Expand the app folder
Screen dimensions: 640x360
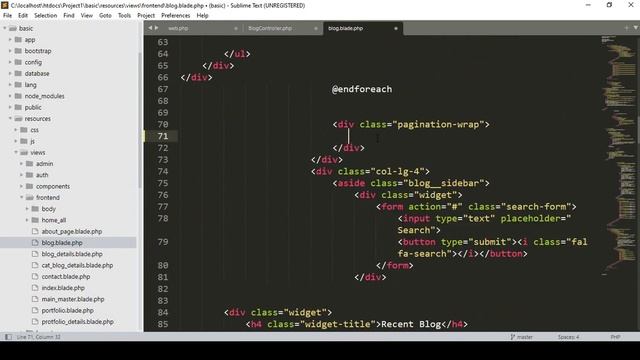tap(10, 40)
